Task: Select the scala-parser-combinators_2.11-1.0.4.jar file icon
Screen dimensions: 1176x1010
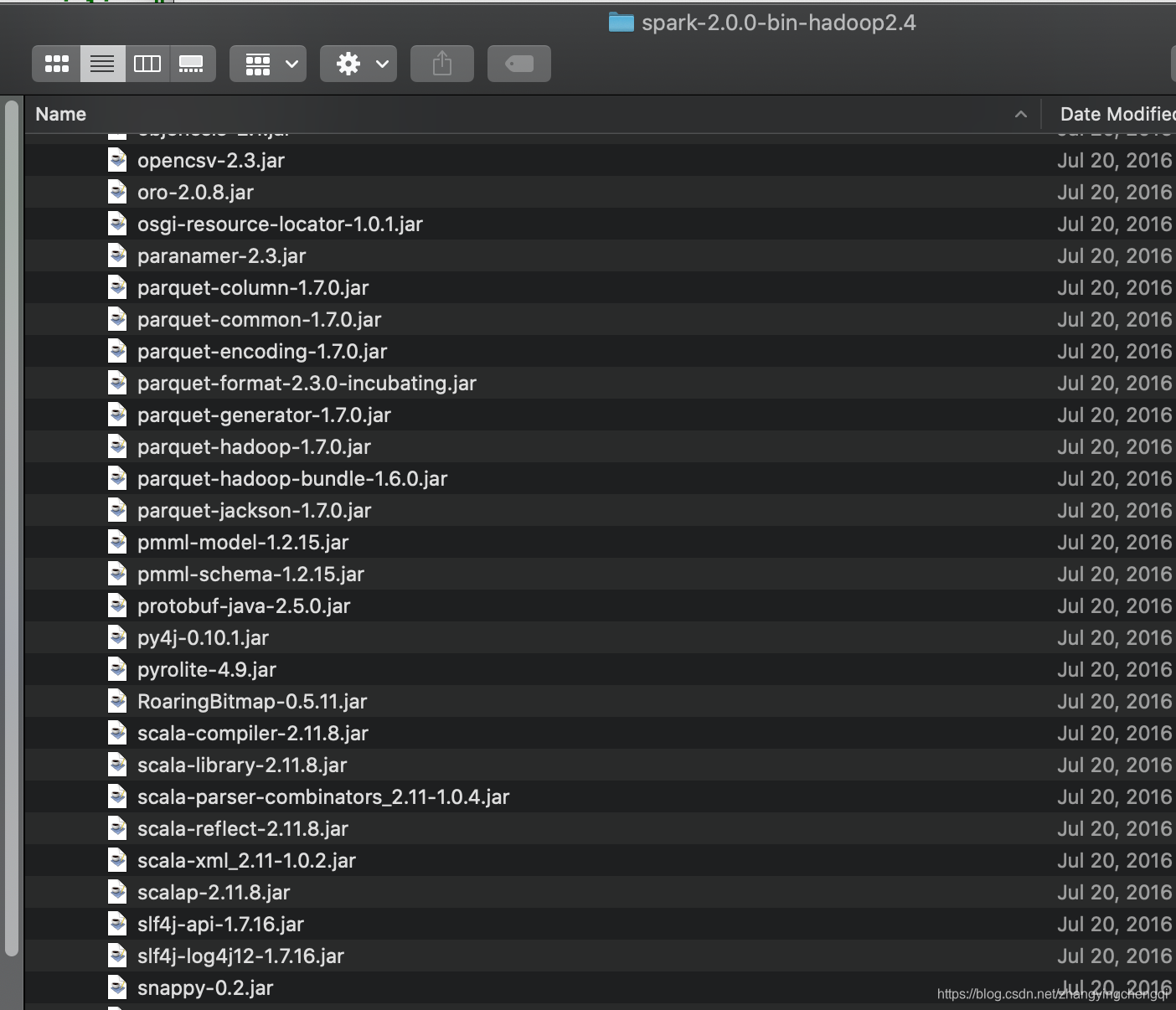Action: click(x=117, y=796)
